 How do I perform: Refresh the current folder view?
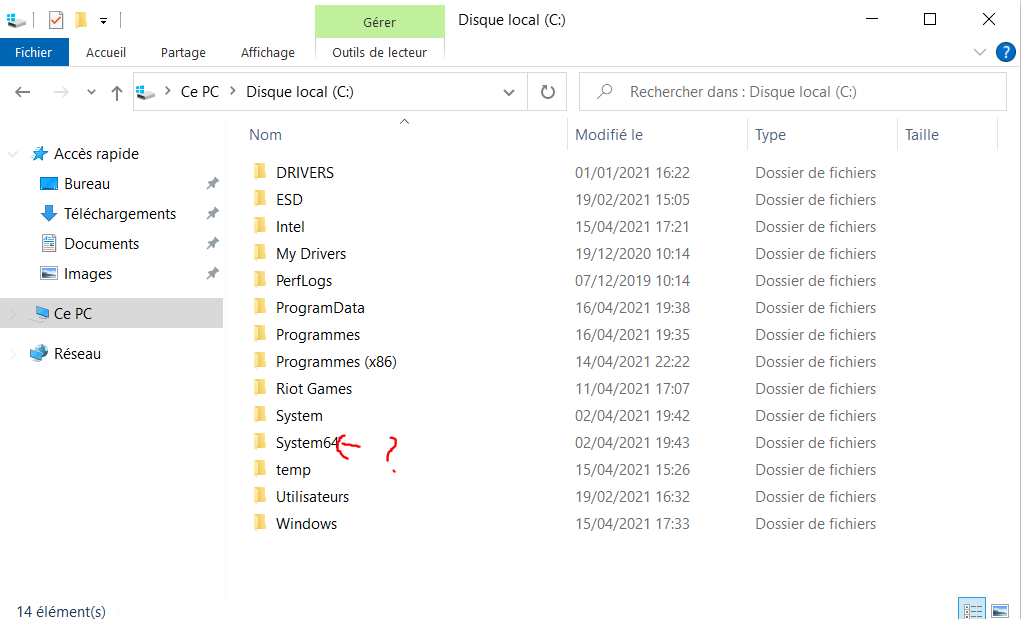click(547, 92)
